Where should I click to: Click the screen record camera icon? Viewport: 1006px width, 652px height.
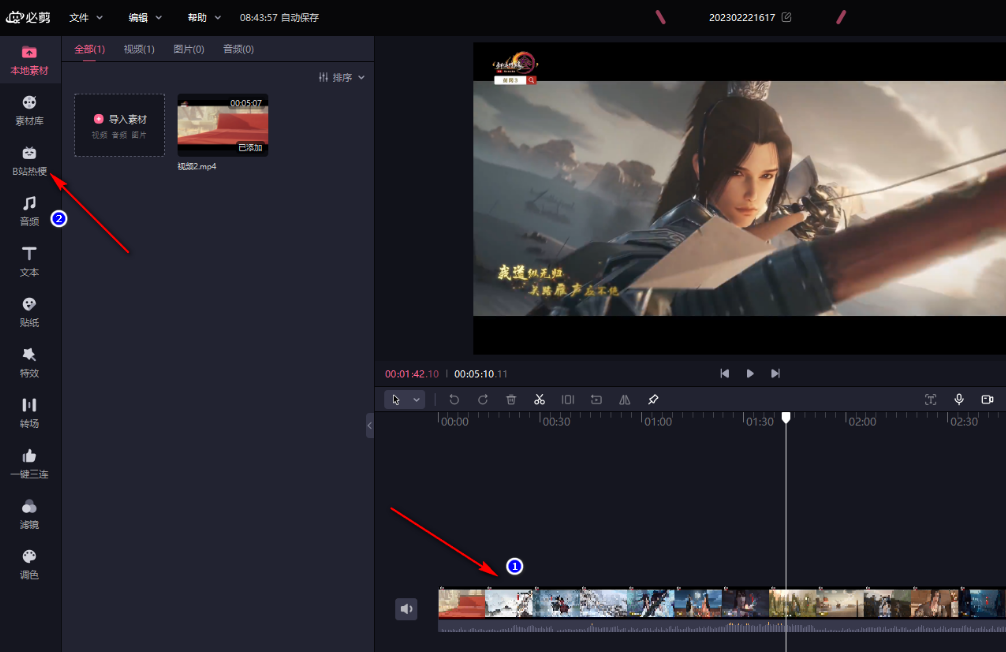(987, 400)
